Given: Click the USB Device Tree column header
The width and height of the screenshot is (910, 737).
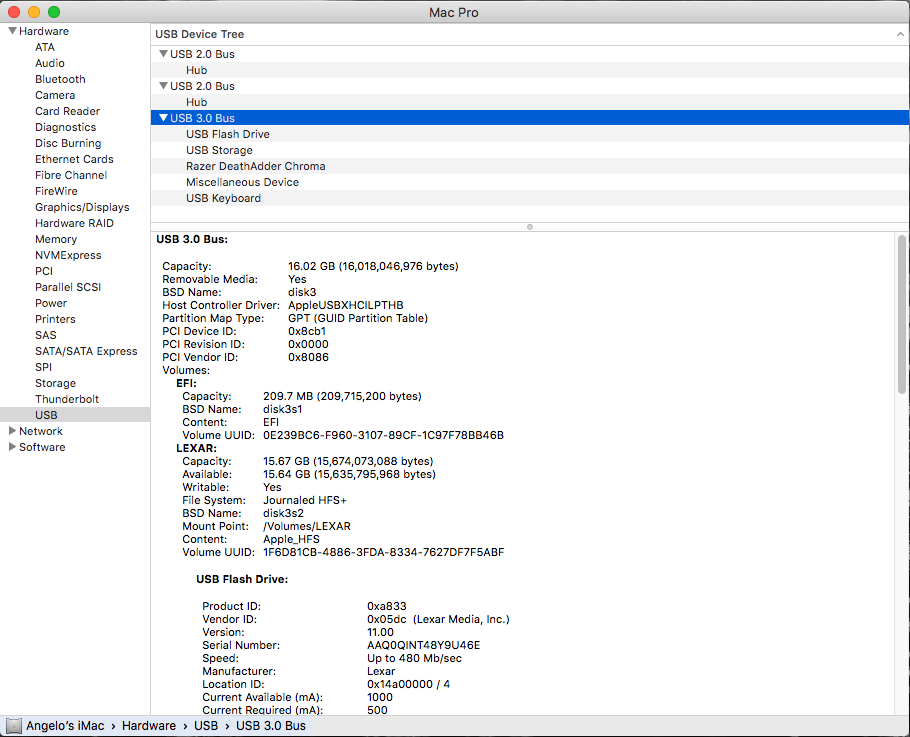Looking at the screenshot, I should (x=200, y=34).
